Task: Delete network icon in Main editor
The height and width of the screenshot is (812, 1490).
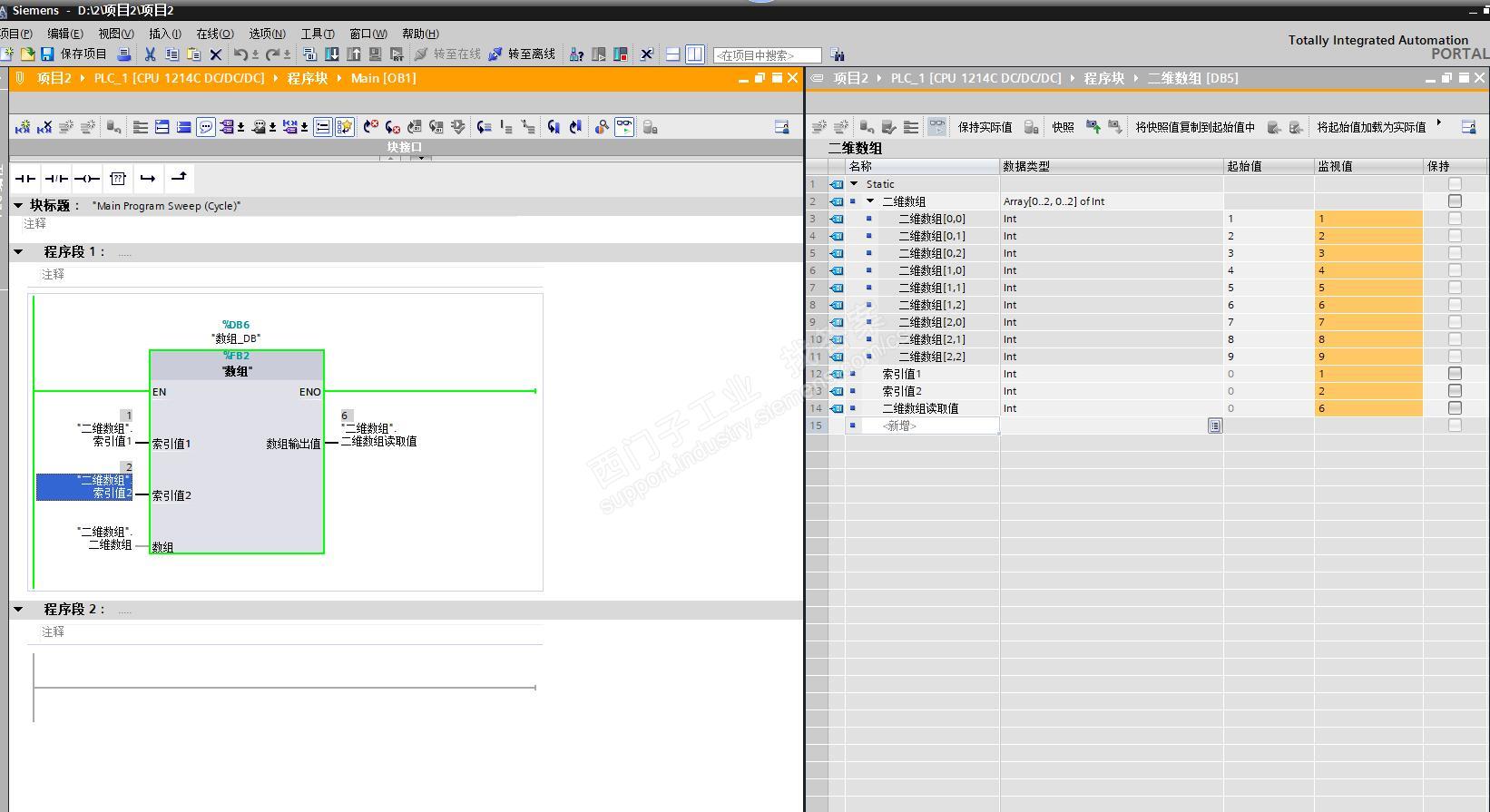Action: (x=44, y=127)
